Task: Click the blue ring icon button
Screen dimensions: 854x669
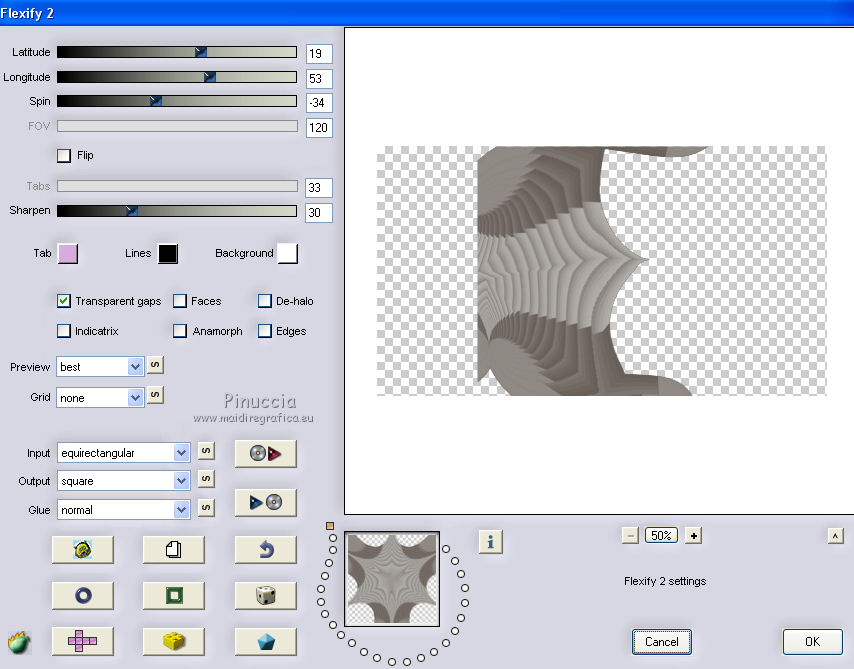Action: [x=83, y=595]
